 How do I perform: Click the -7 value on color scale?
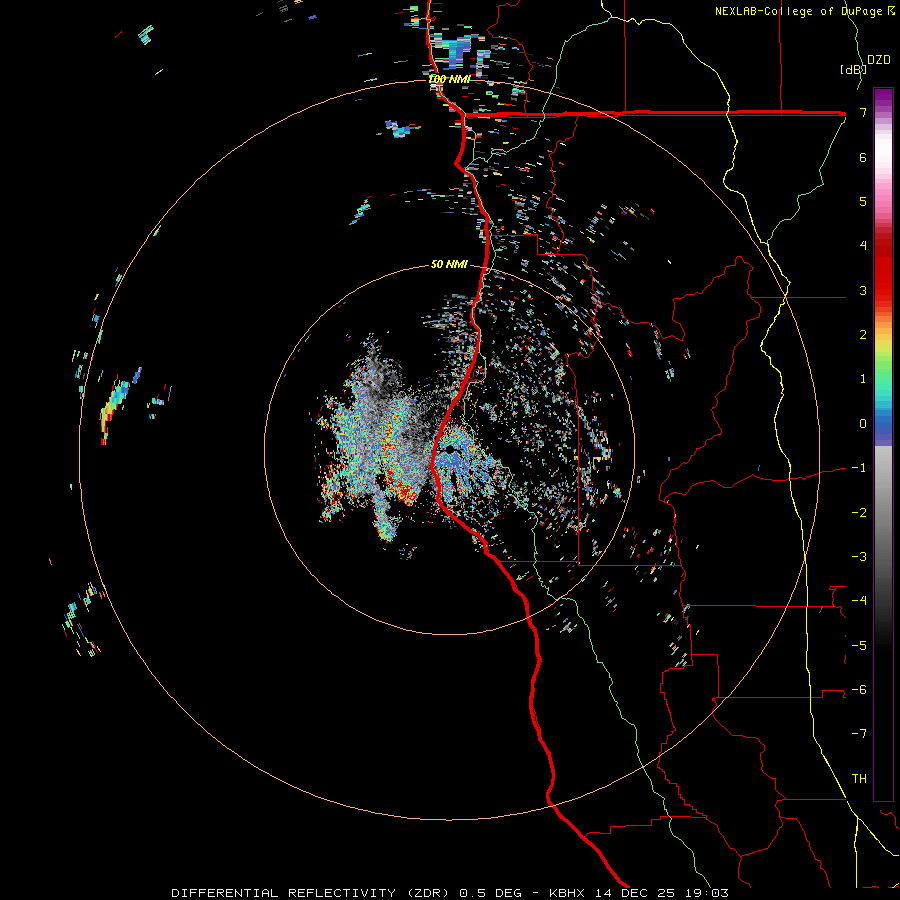click(x=859, y=734)
